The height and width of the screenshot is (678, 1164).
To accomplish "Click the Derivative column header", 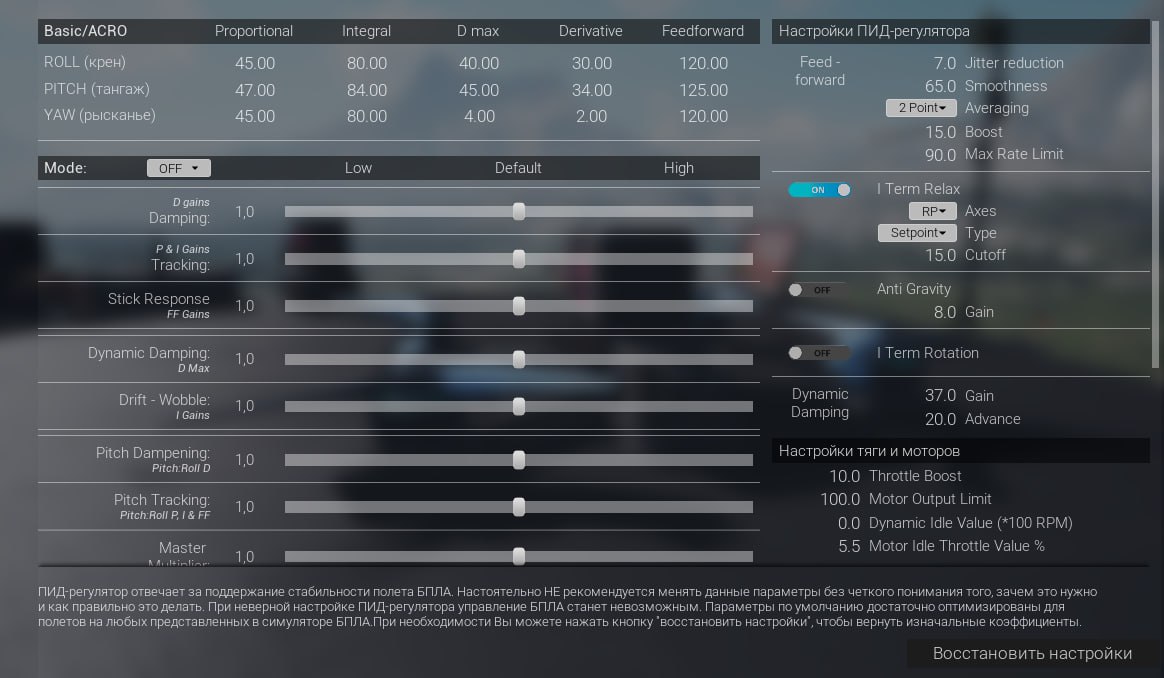I will 590,31.
